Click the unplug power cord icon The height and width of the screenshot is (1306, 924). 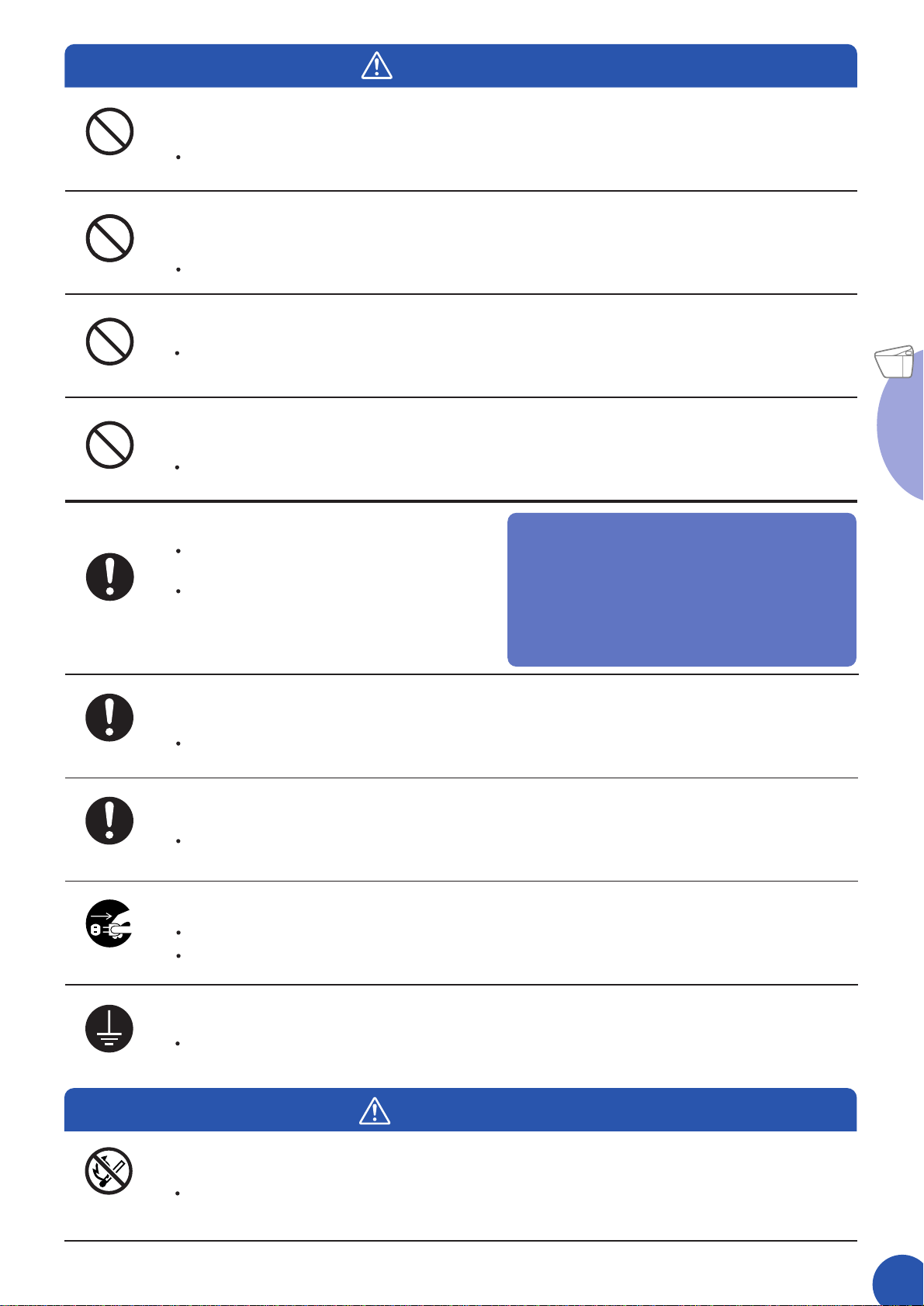tap(109, 923)
